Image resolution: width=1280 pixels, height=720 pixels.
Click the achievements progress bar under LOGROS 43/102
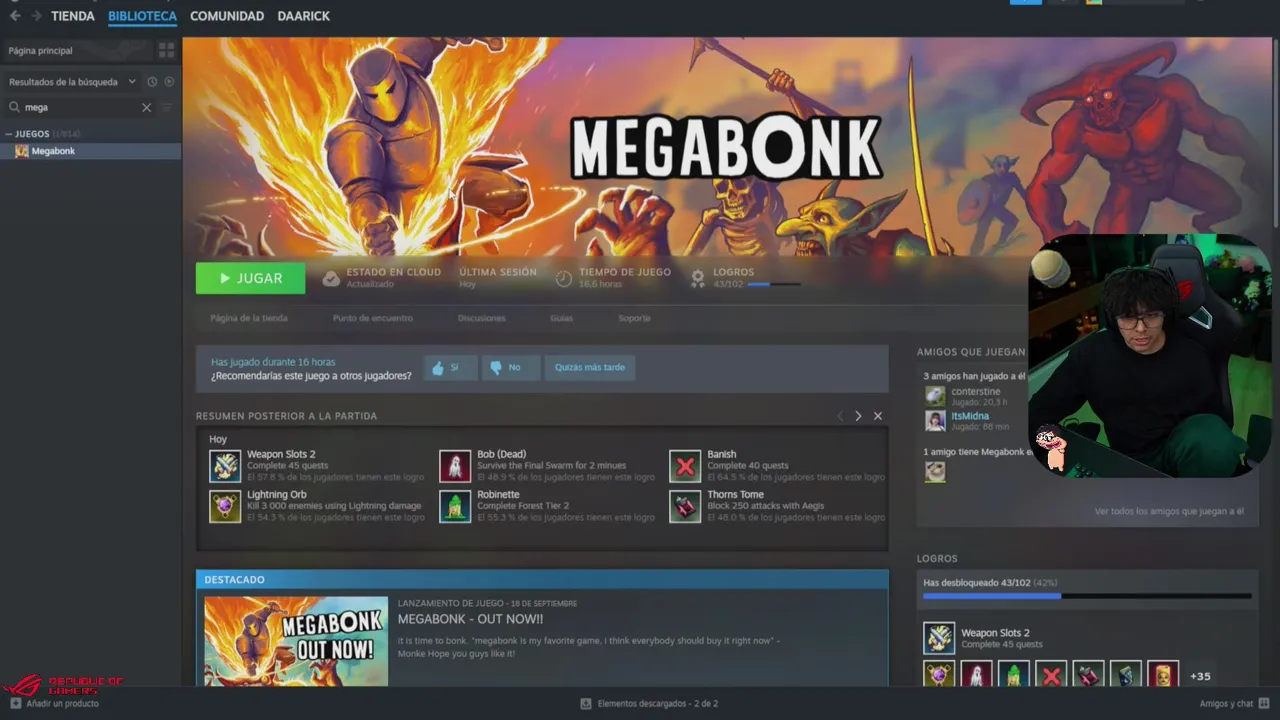[774, 285]
